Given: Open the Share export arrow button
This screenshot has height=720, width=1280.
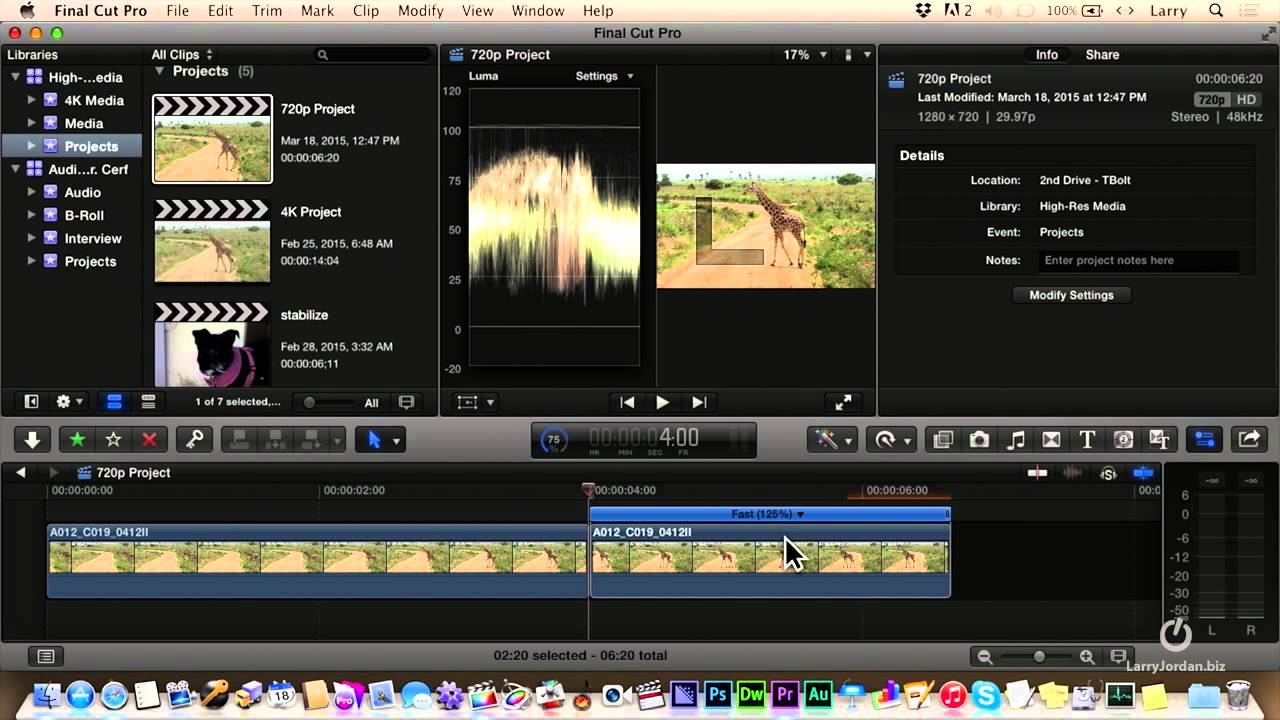Looking at the screenshot, I should (x=1249, y=439).
